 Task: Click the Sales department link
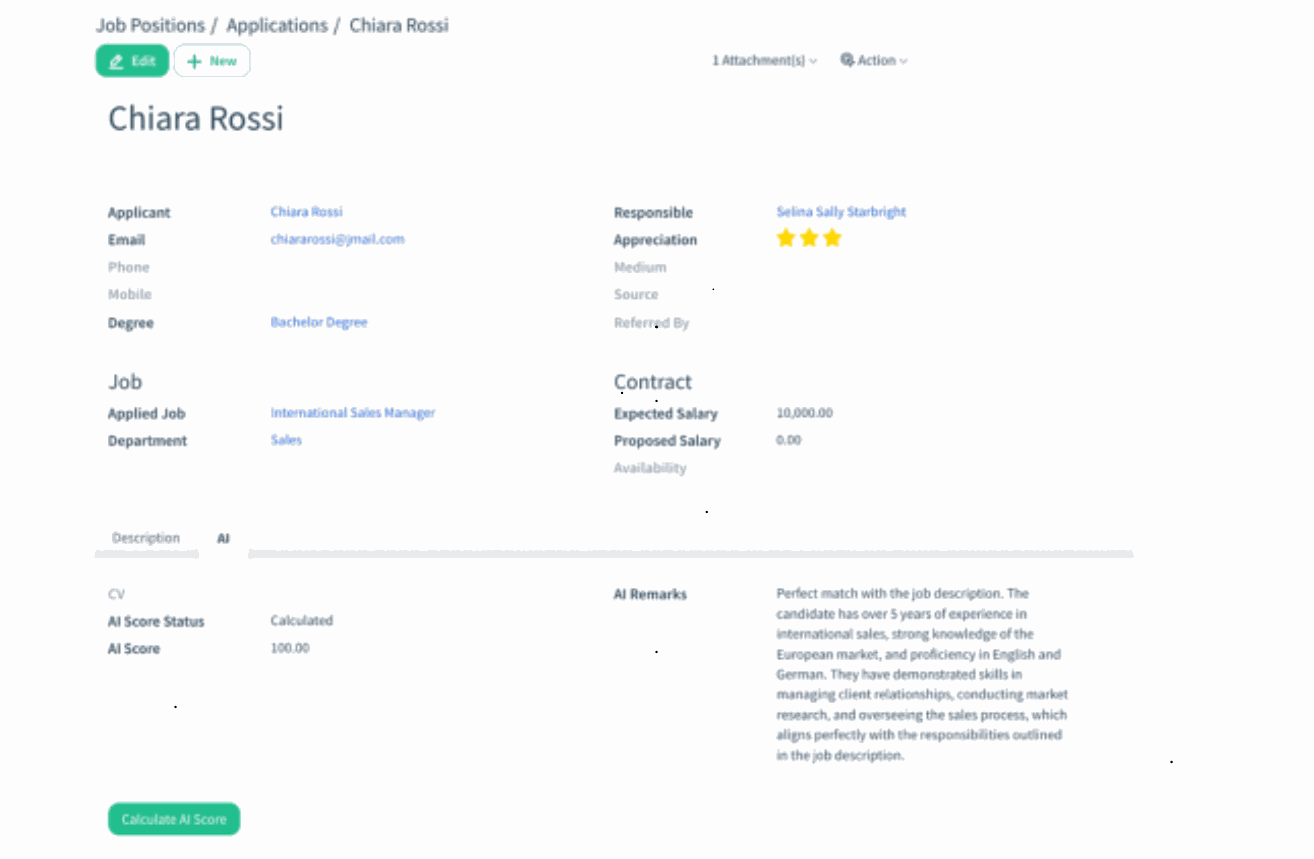[286, 440]
